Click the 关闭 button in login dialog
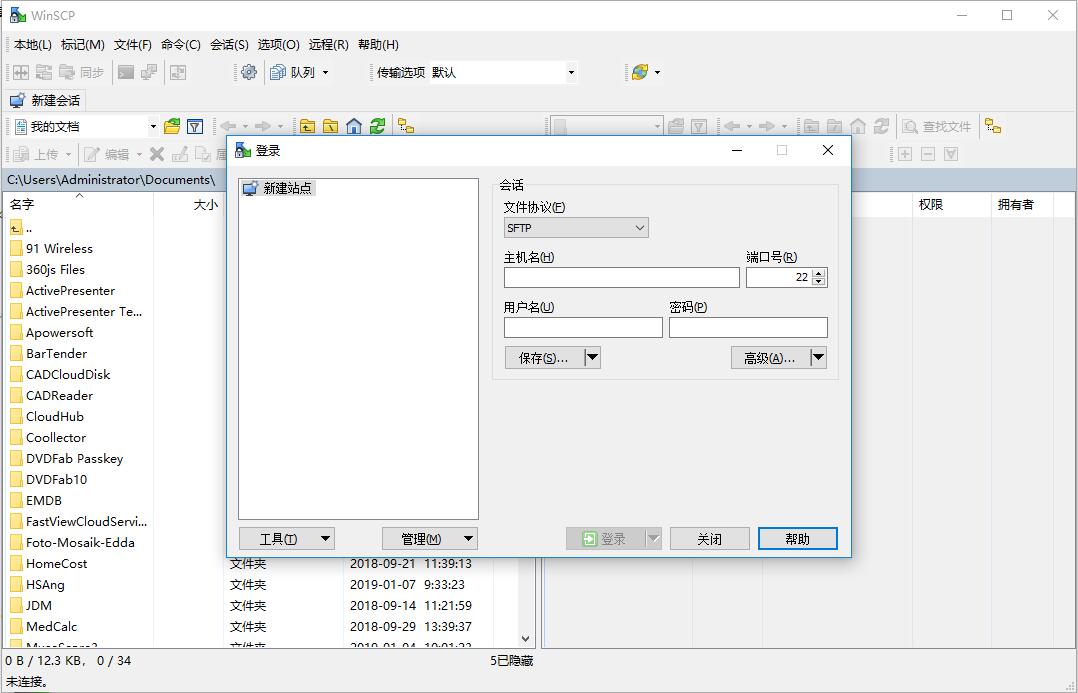Viewport: 1078px width, 693px height. [710, 539]
